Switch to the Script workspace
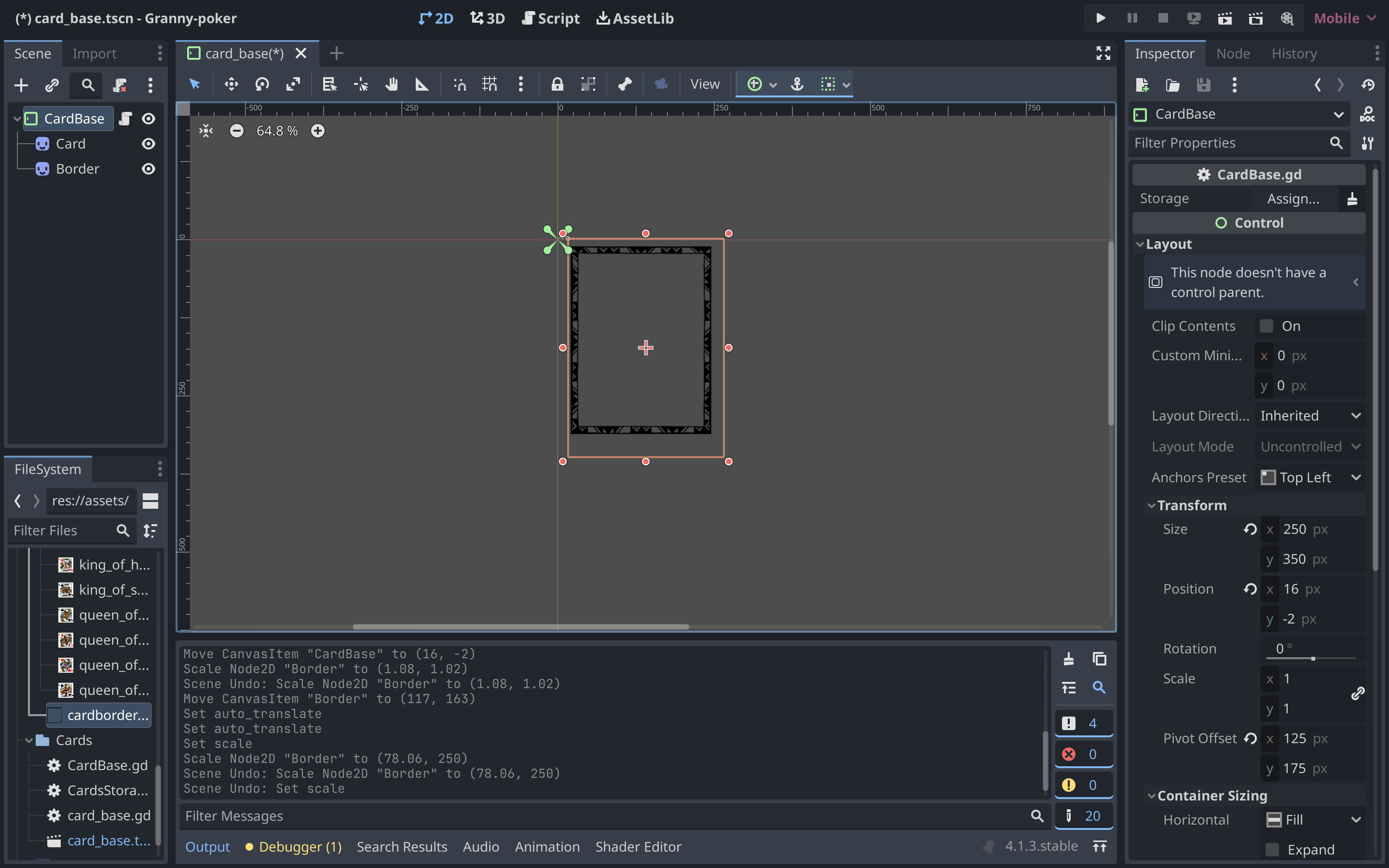The height and width of the screenshot is (868, 1389). click(550, 18)
